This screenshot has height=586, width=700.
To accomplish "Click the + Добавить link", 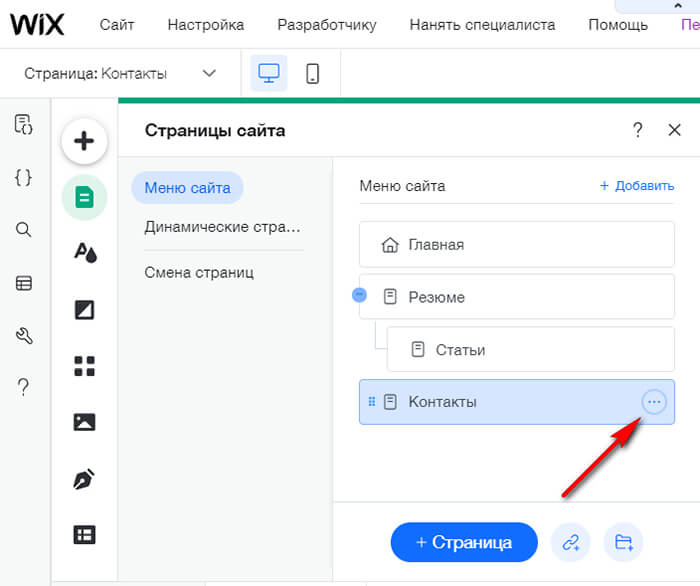I will 636,186.
